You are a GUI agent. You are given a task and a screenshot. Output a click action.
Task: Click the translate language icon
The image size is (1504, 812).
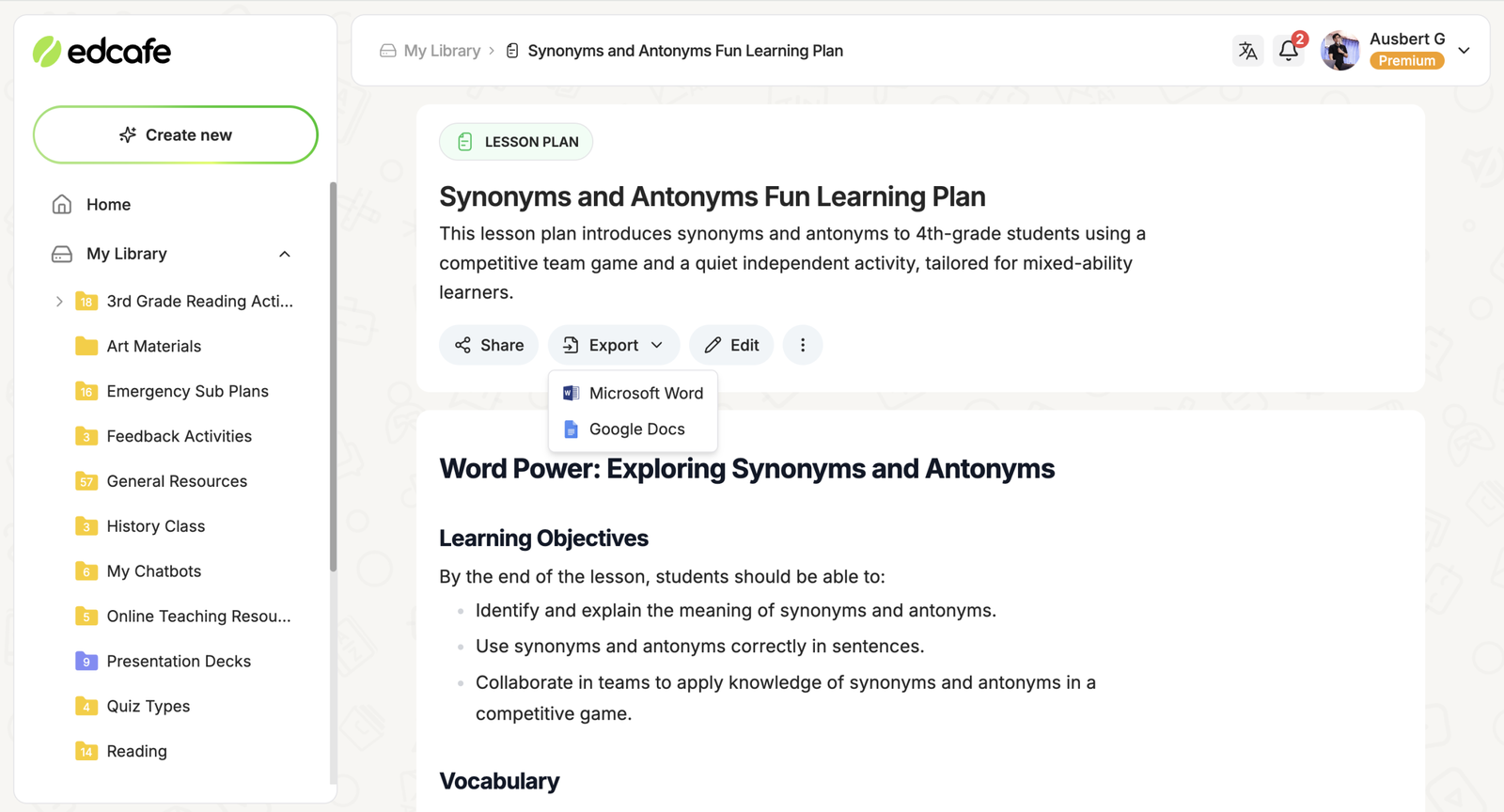click(1247, 51)
